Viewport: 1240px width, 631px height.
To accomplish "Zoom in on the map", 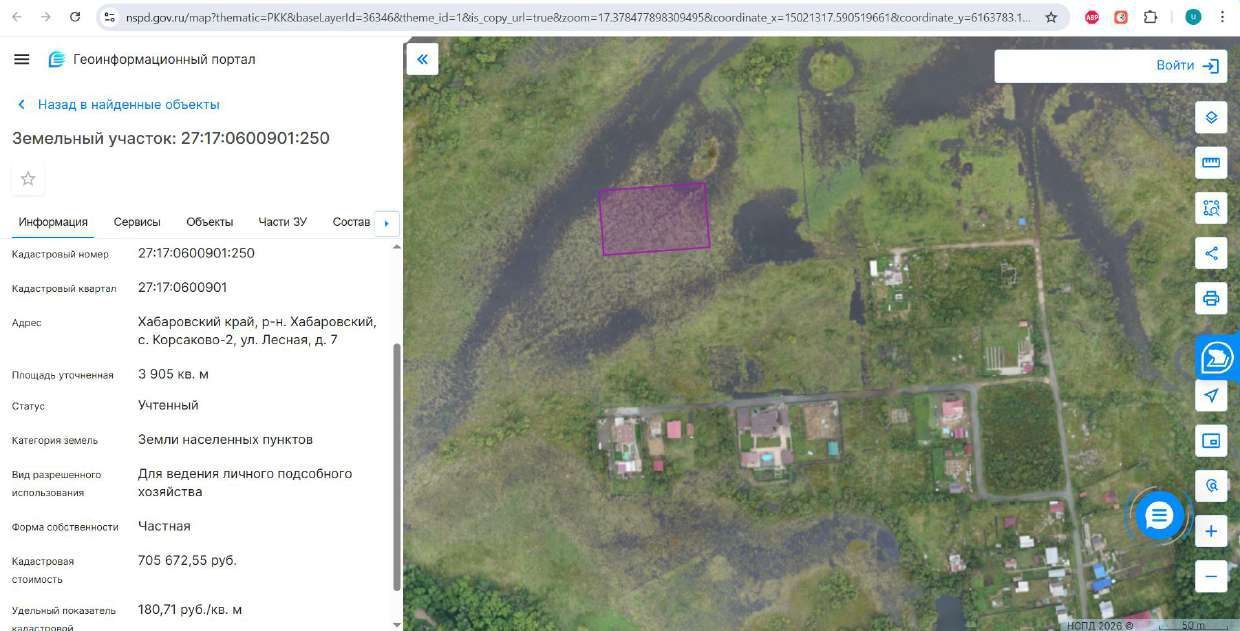I will coord(1211,531).
